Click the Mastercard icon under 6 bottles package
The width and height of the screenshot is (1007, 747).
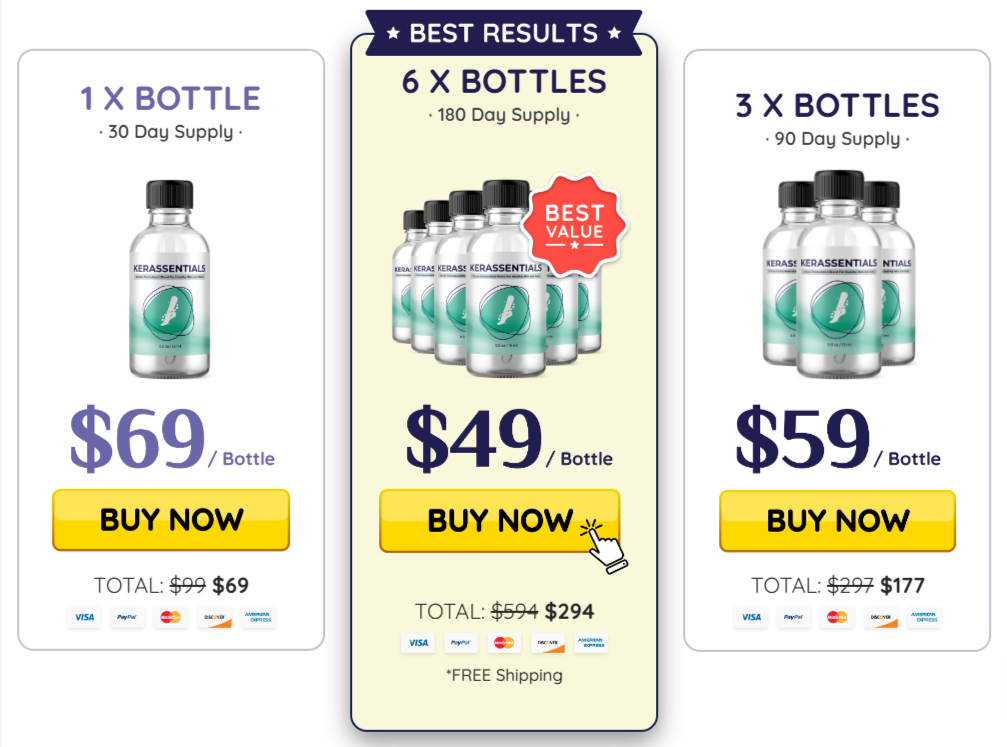pos(504,642)
